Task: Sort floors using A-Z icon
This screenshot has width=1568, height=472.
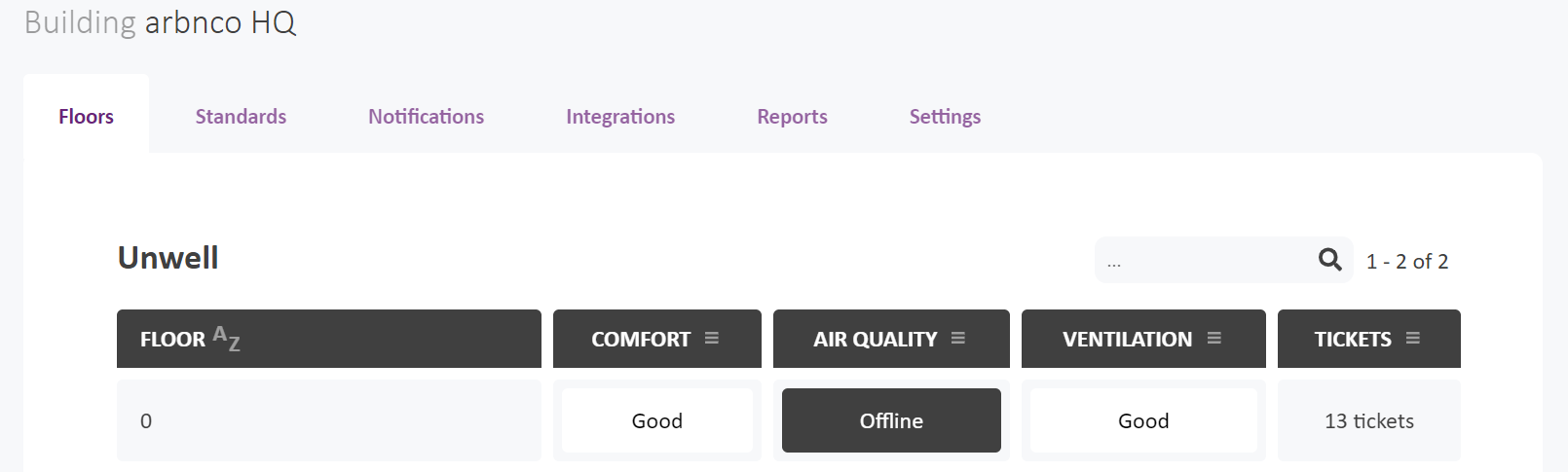Action: point(227,338)
